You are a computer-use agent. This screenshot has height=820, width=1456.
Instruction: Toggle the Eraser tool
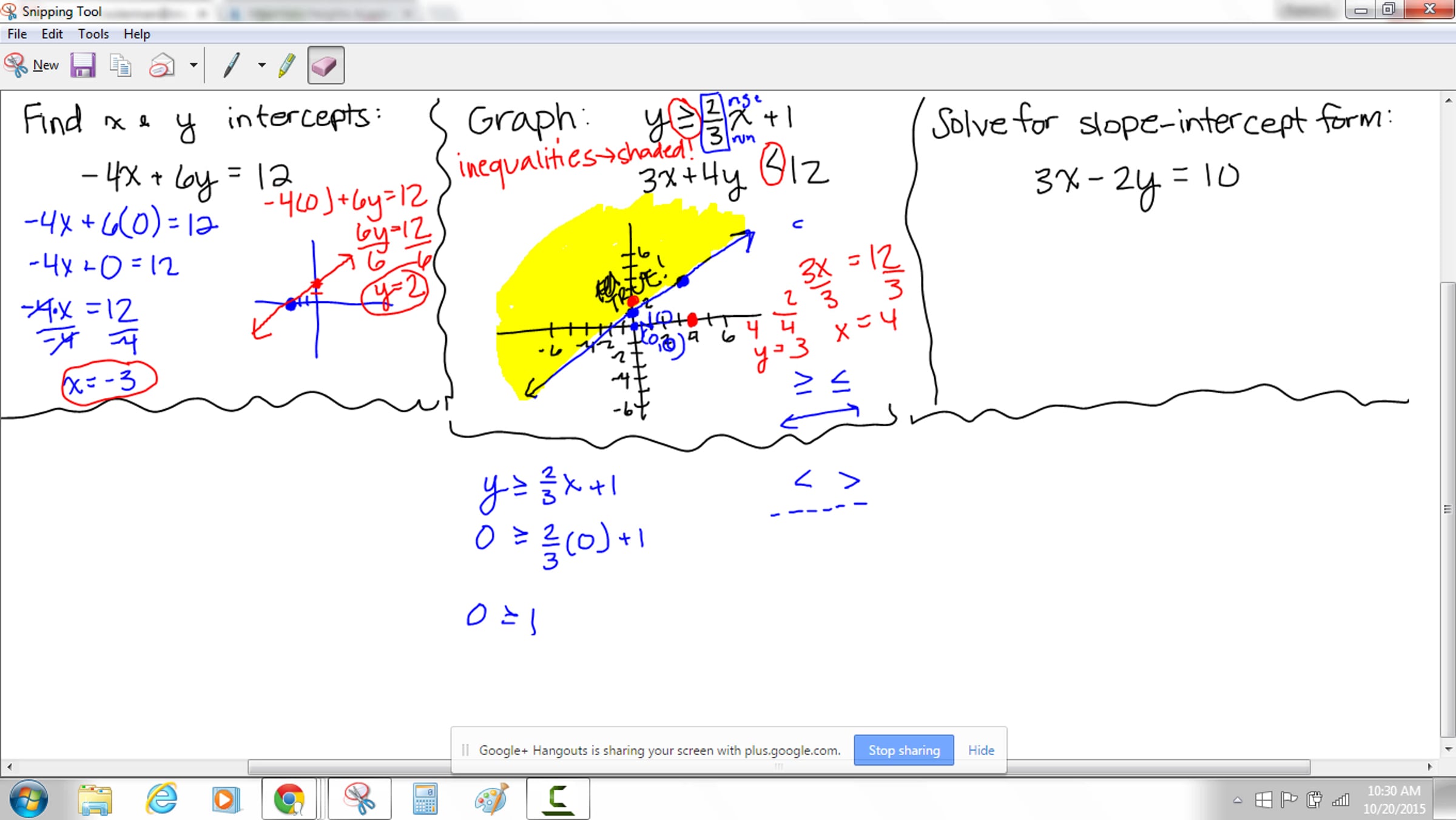(325, 65)
